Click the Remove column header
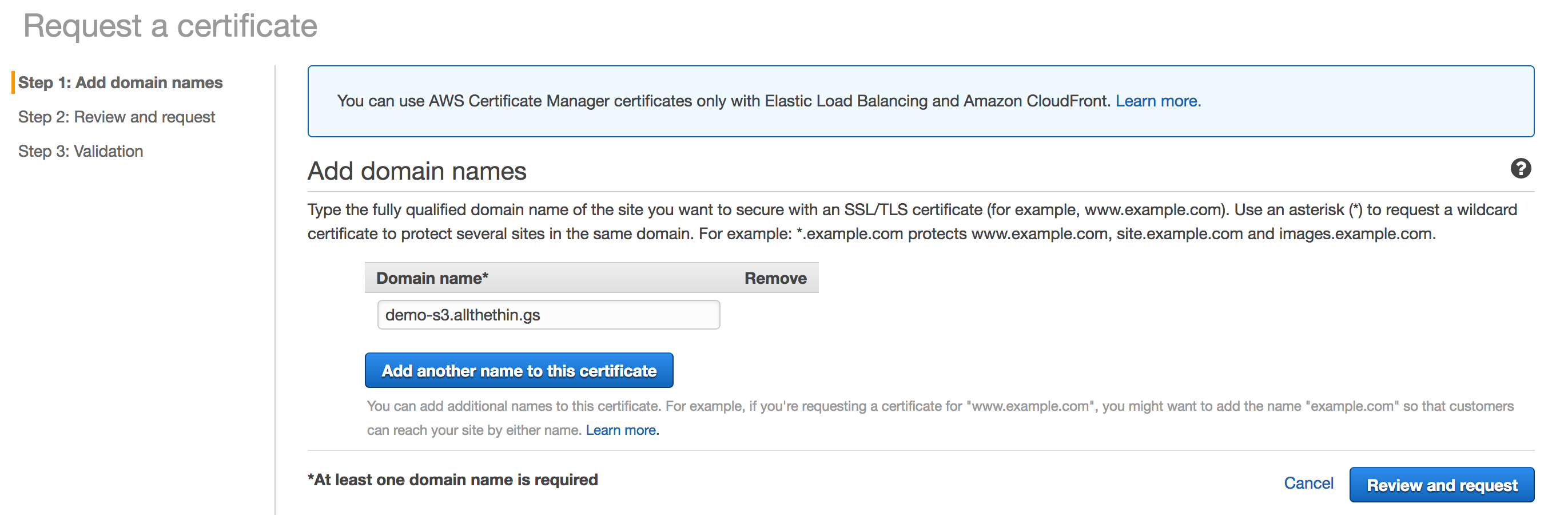Screen dimensions: 1568x515 click(x=775, y=278)
